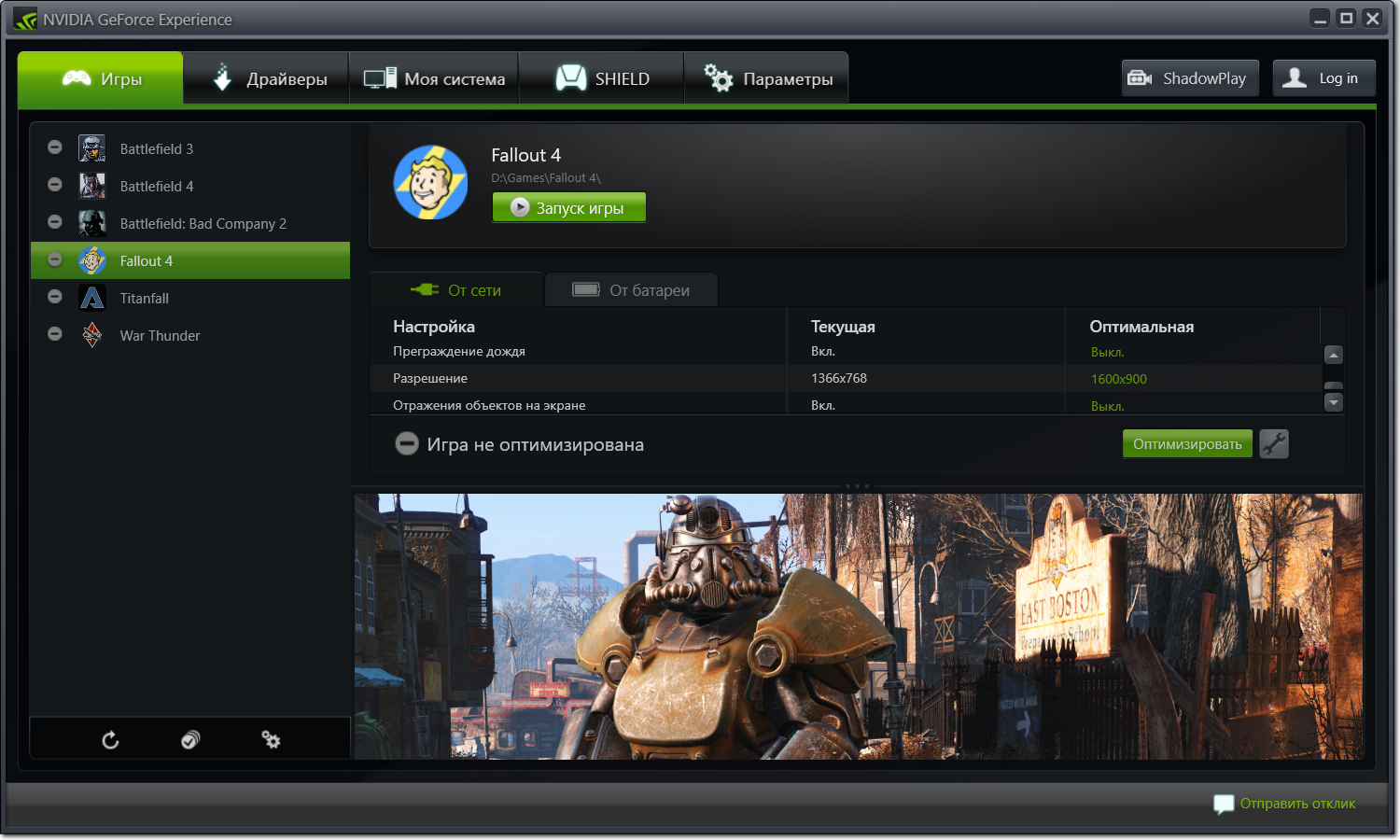Select Titanfall in games list

(x=190, y=298)
